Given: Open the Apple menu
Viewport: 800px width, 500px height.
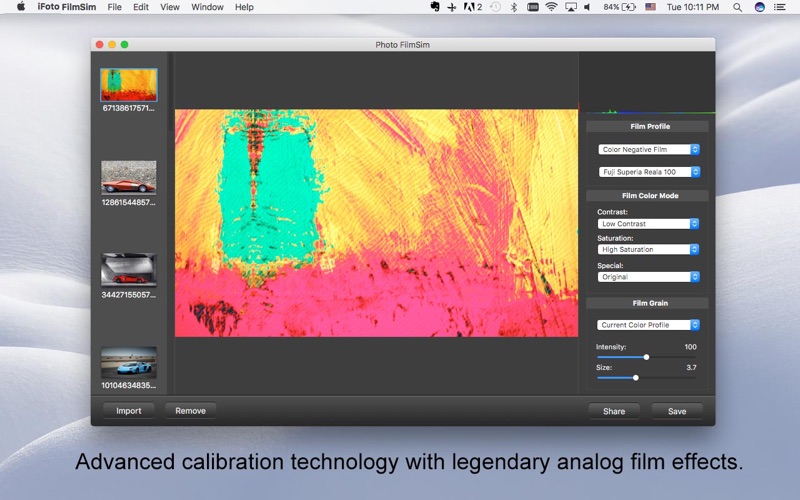Looking at the screenshot, I should [20, 7].
